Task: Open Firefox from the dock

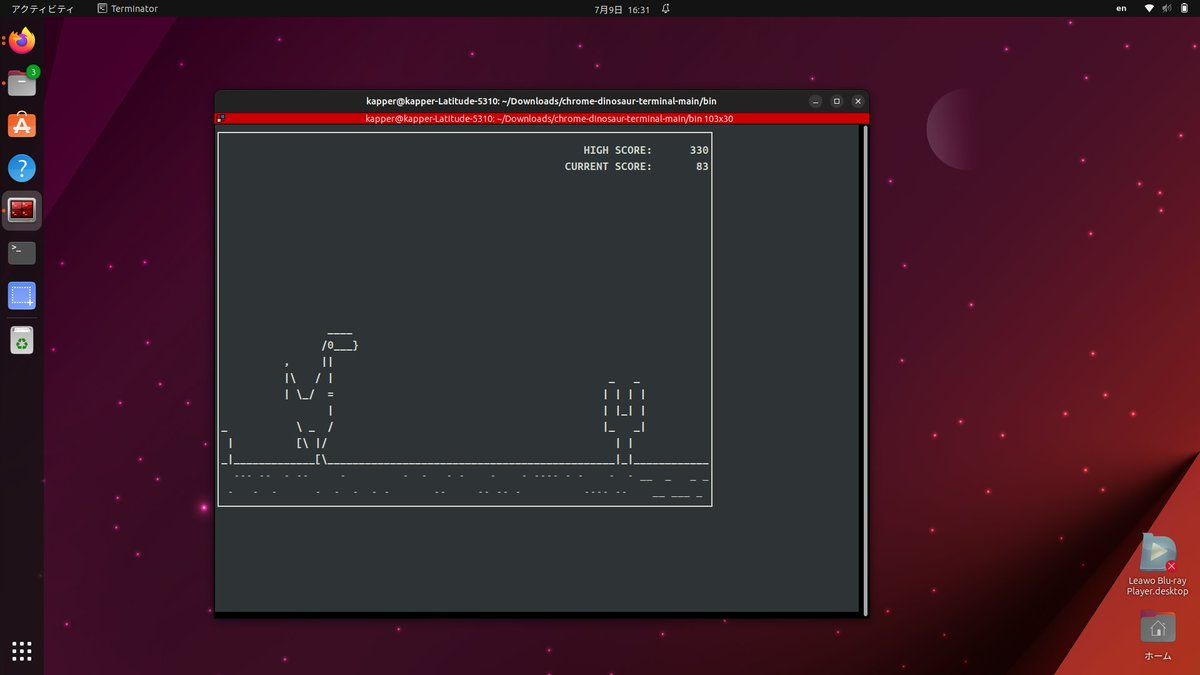Action: point(22,41)
